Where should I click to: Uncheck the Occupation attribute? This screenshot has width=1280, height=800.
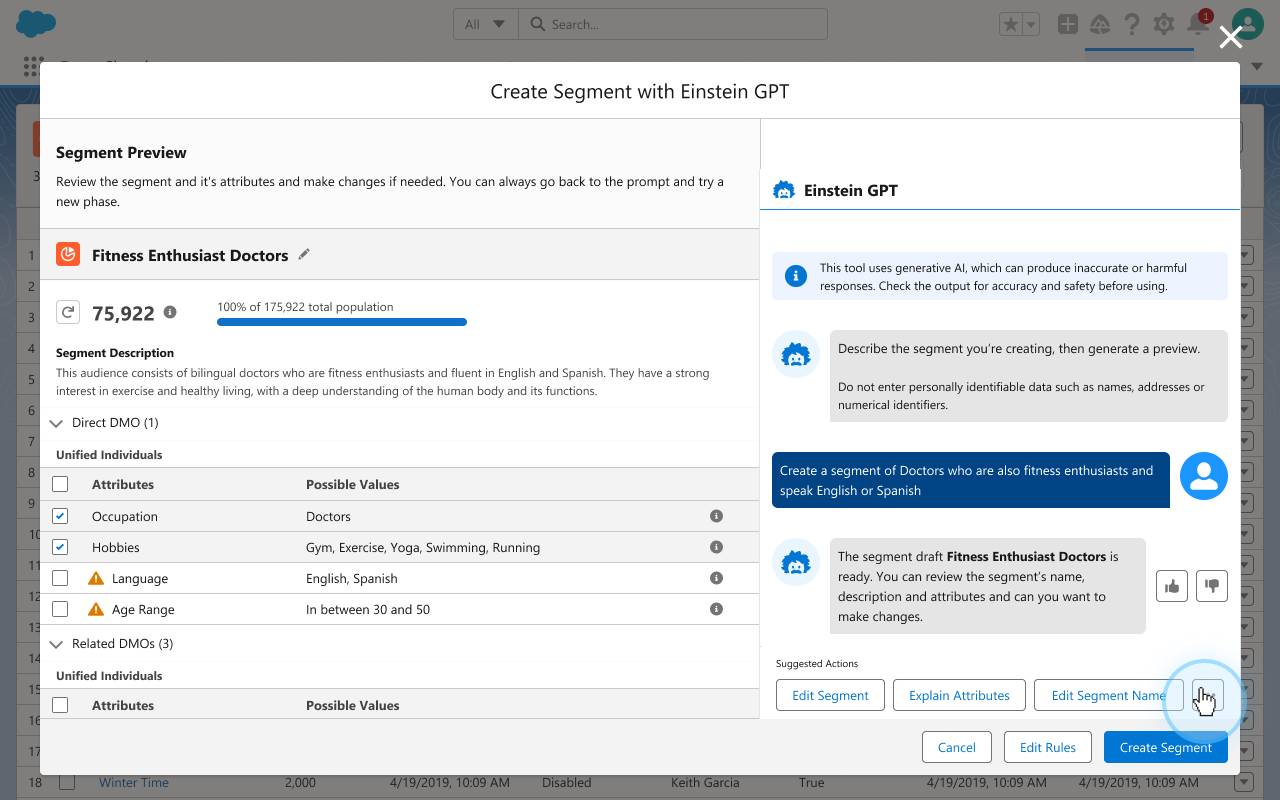coord(60,516)
